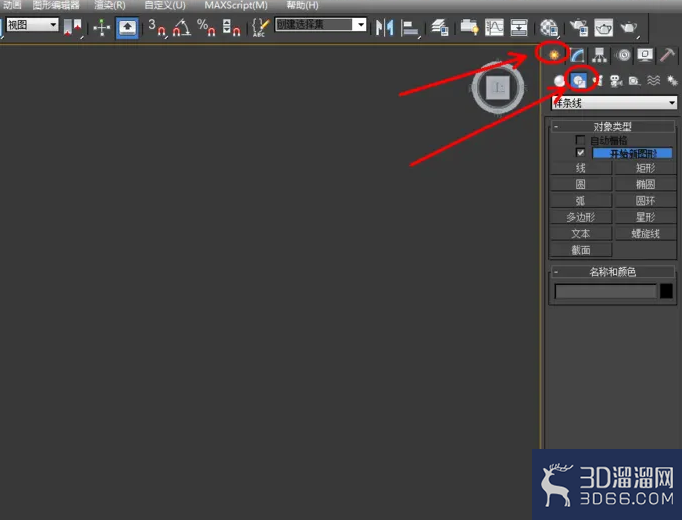Click the ViewCube top face
Image resolution: width=682 pixels, height=520 pixels.
tap(498, 88)
